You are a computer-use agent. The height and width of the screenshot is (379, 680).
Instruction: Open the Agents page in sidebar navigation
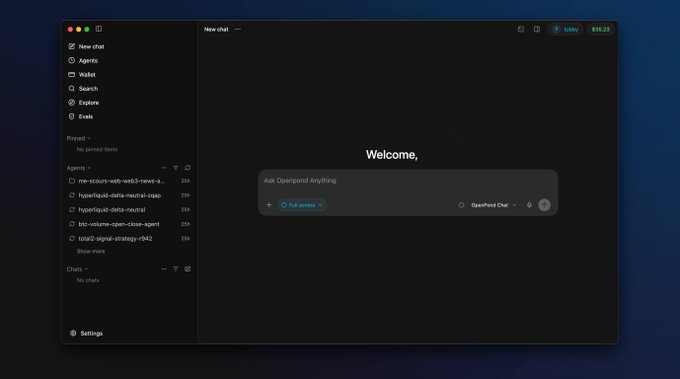(x=83, y=61)
